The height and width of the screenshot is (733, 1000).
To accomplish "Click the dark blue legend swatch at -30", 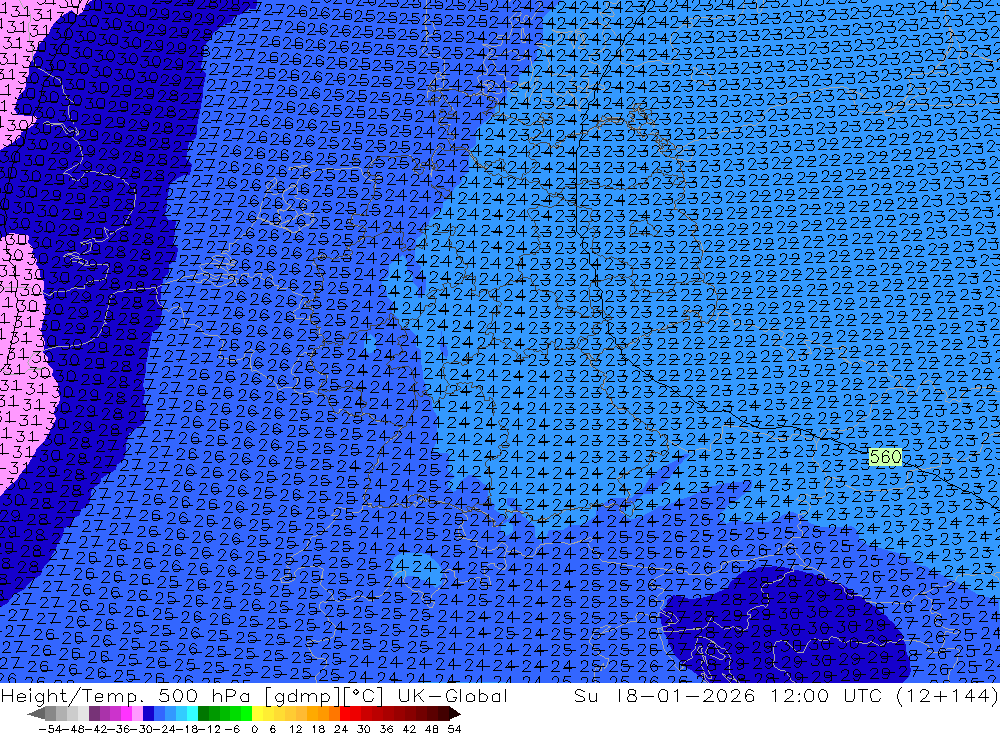I will coord(148,713).
